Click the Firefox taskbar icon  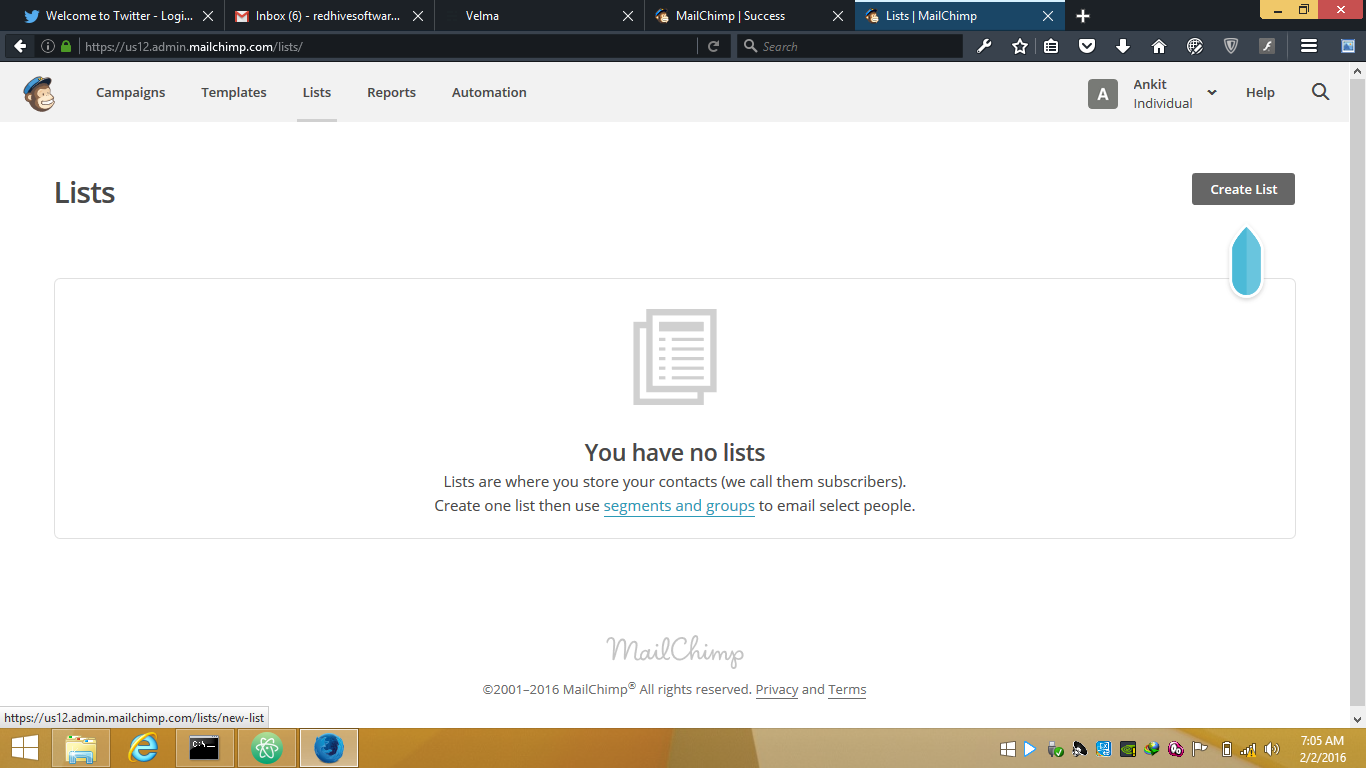pyautogui.click(x=329, y=748)
